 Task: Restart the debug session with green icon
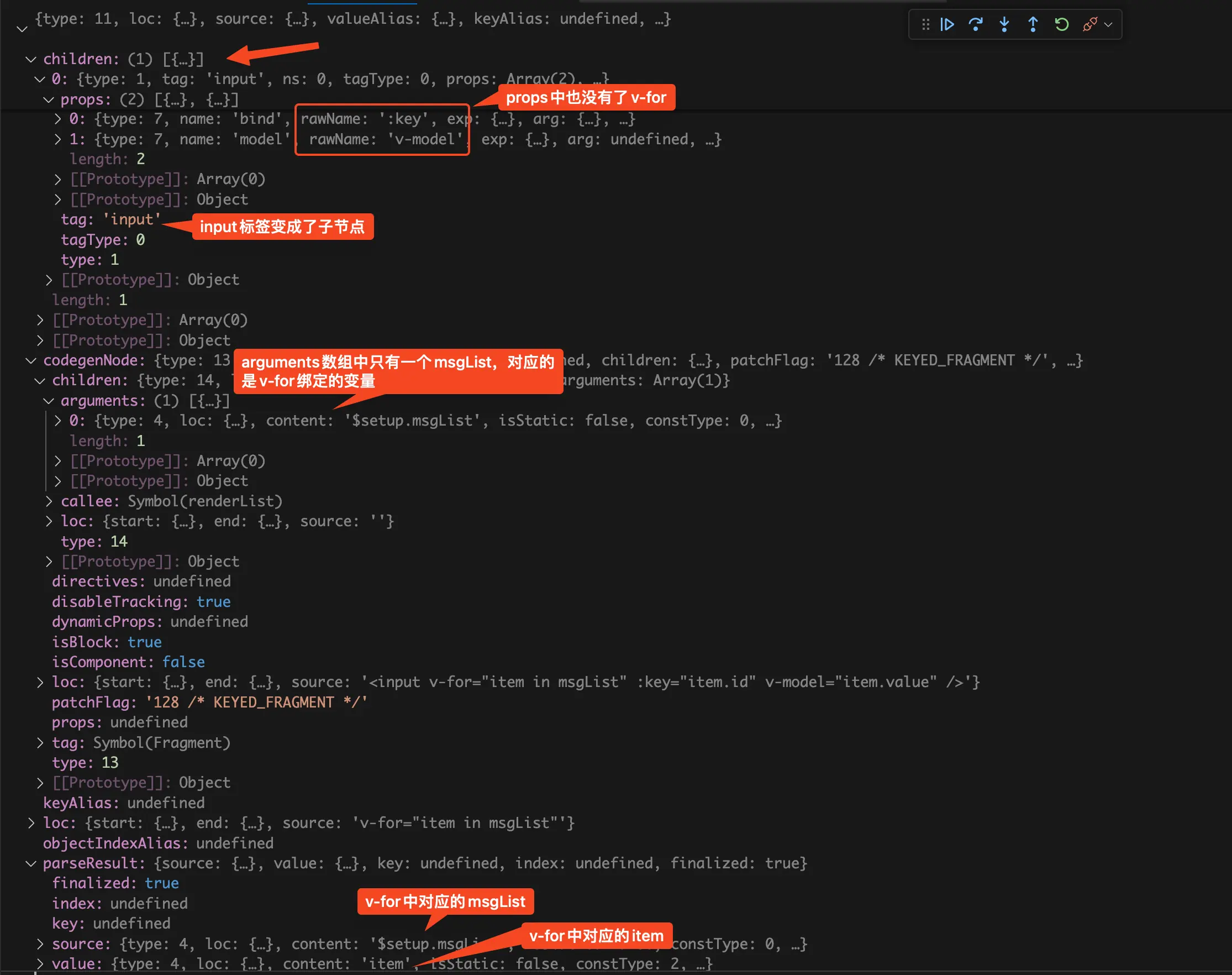tap(1061, 24)
